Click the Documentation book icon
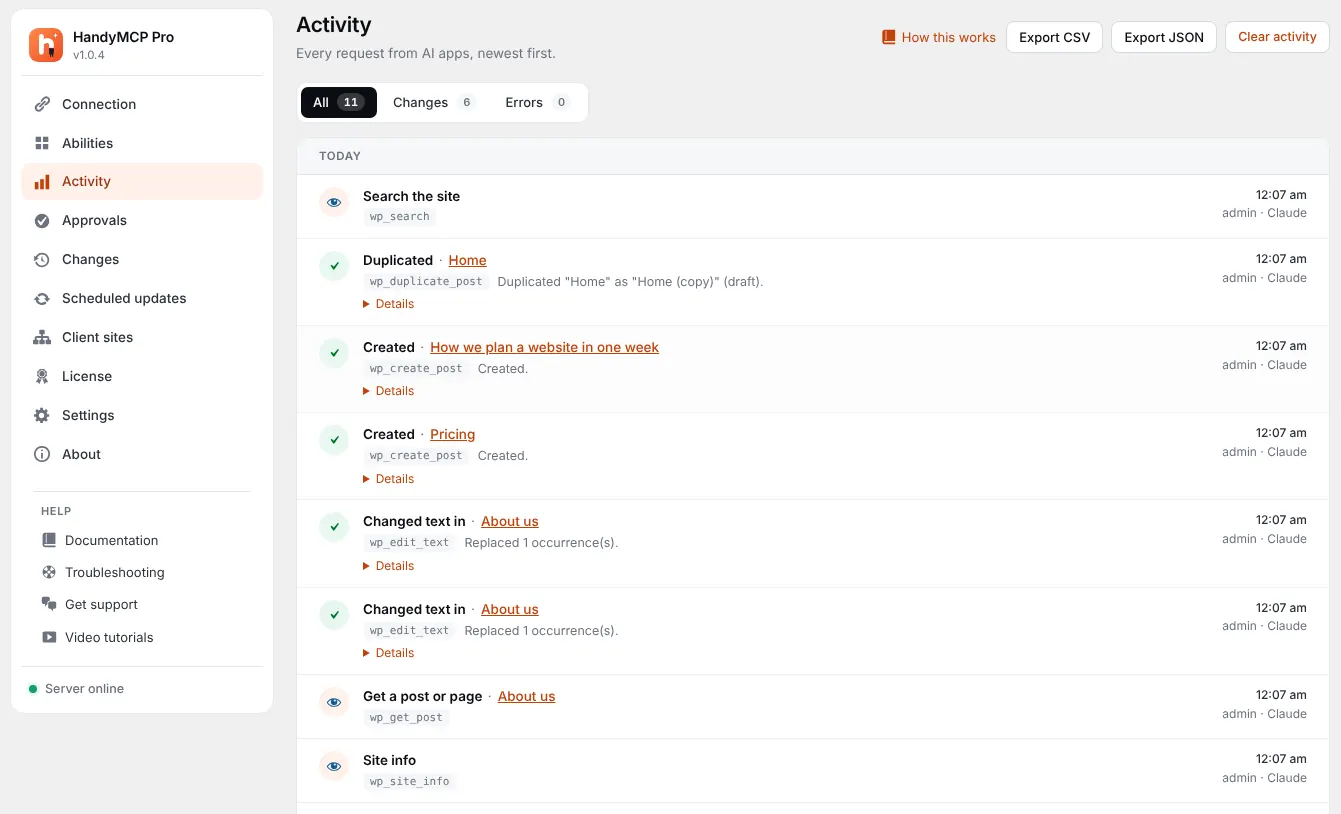The image size is (1341, 814). click(49, 541)
